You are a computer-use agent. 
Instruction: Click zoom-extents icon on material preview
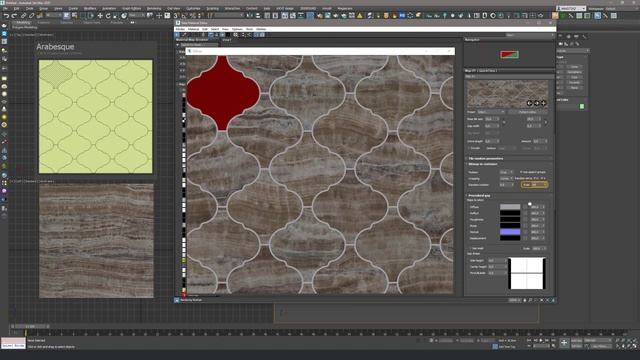pyautogui.click(x=544, y=103)
